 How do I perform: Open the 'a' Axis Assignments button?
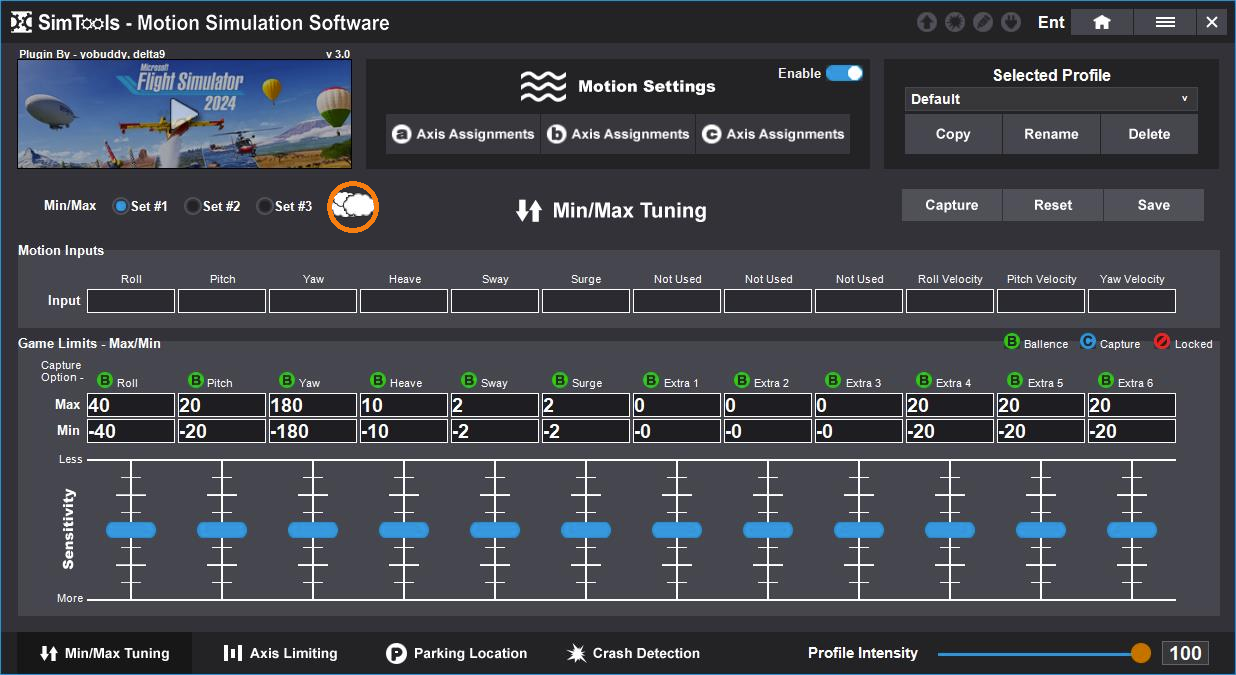tap(463, 134)
